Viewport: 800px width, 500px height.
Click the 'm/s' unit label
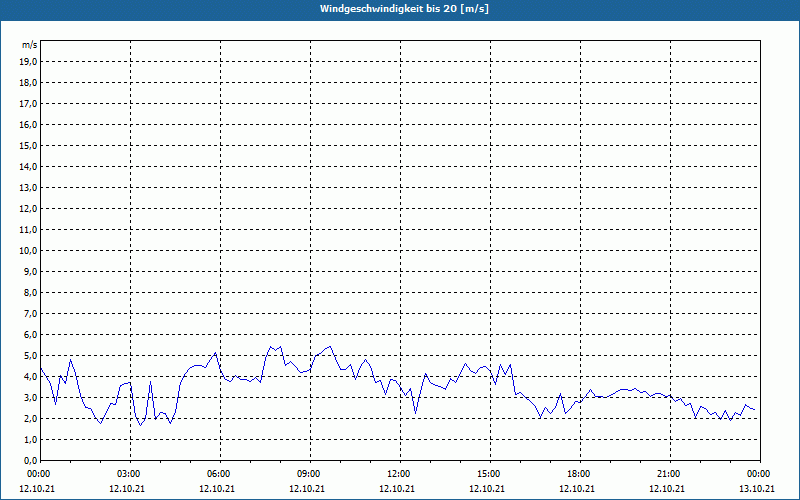pyautogui.click(x=30, y=45)
